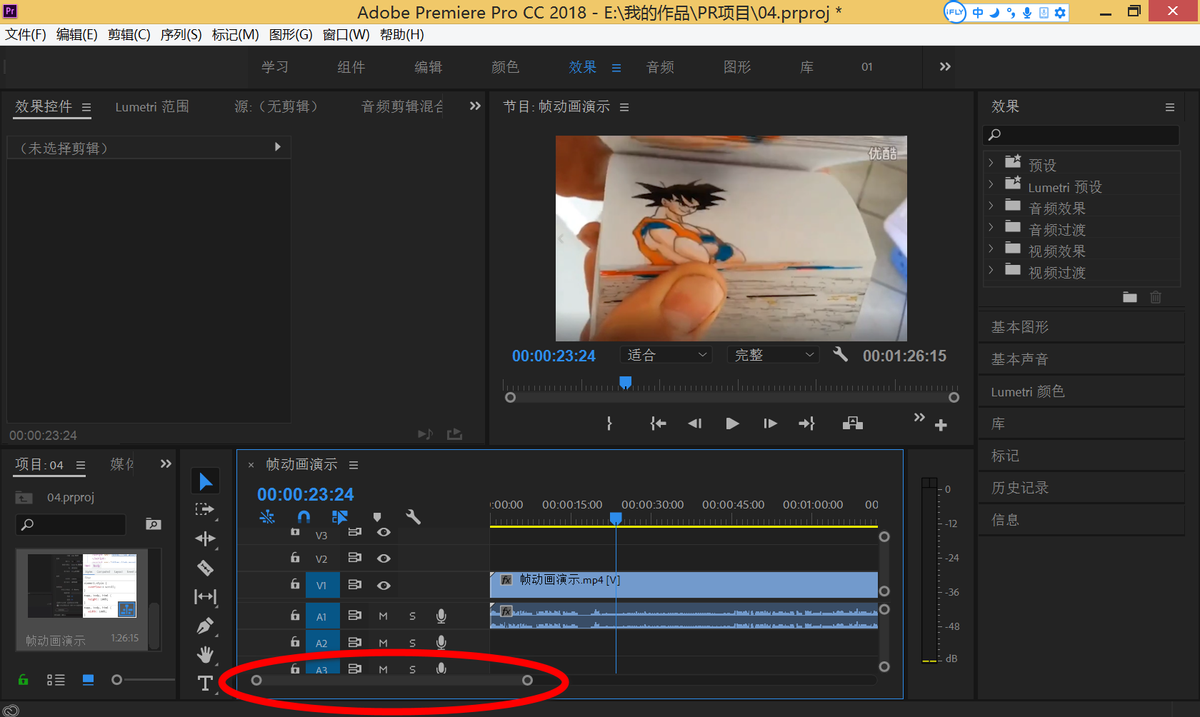1200x717 pixels.
Task: Select the Selection arrow tool
Action: [205, 481]
